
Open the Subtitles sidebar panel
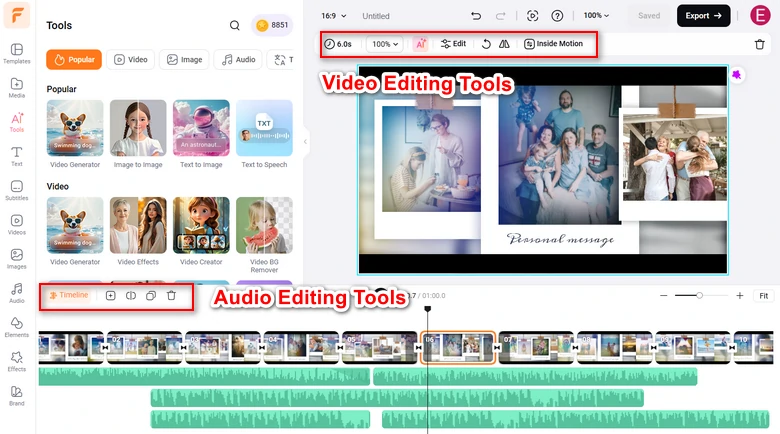(17, 191)
